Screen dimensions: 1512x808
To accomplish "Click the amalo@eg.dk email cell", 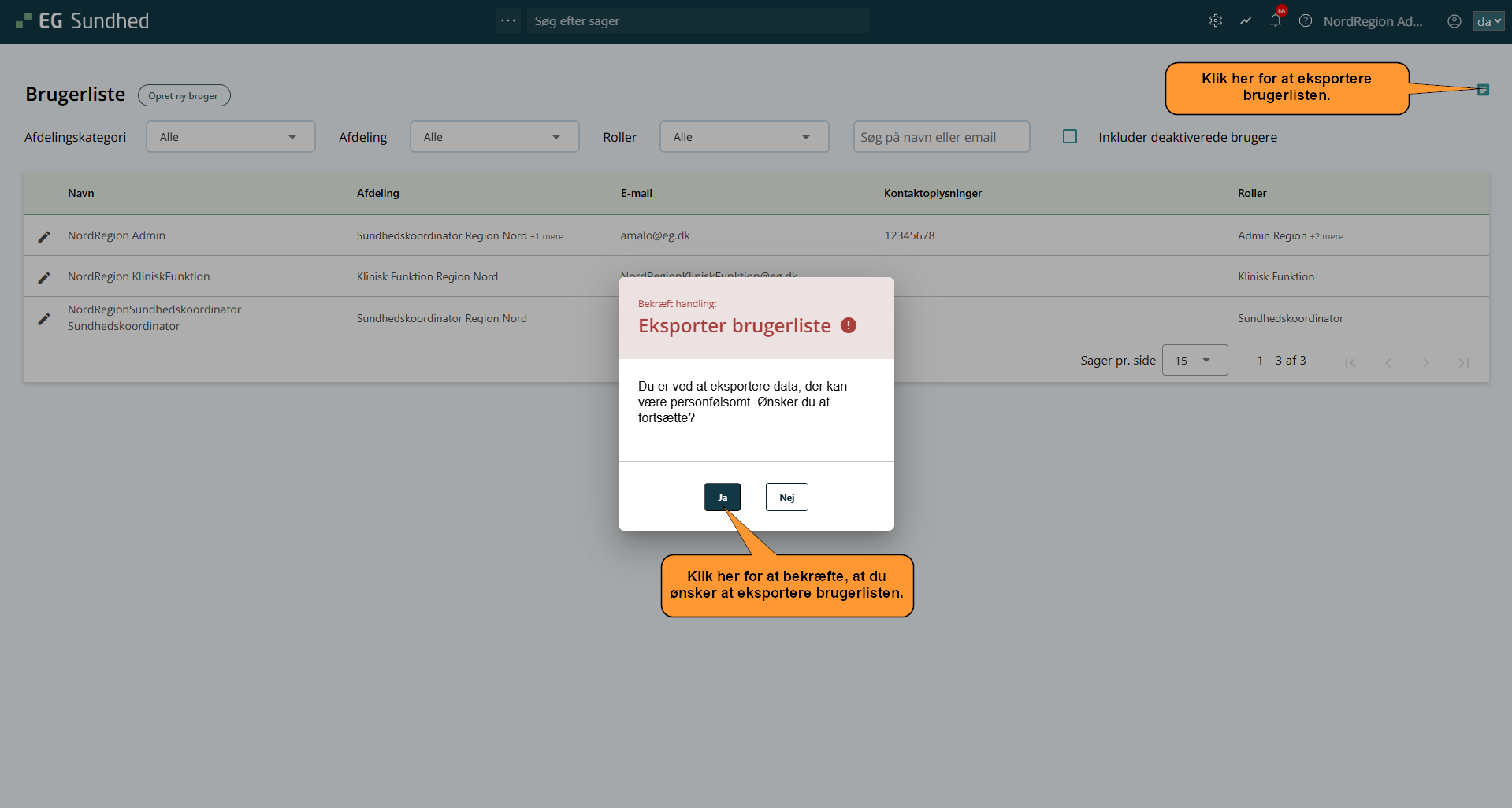I will click(x=656, y=235).
